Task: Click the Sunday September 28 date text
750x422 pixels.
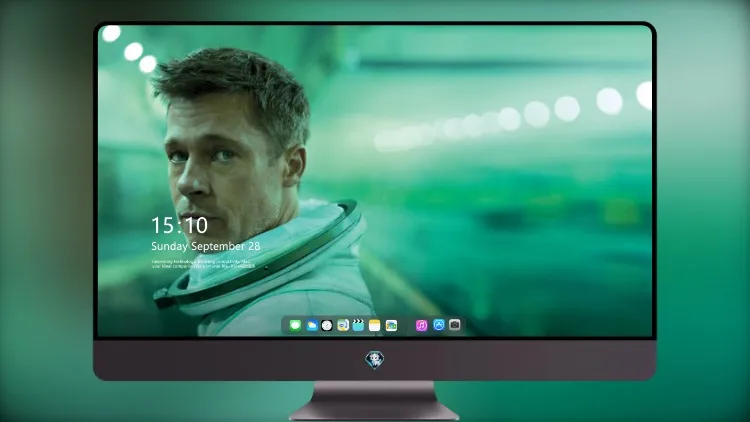Action: (206, 246)
